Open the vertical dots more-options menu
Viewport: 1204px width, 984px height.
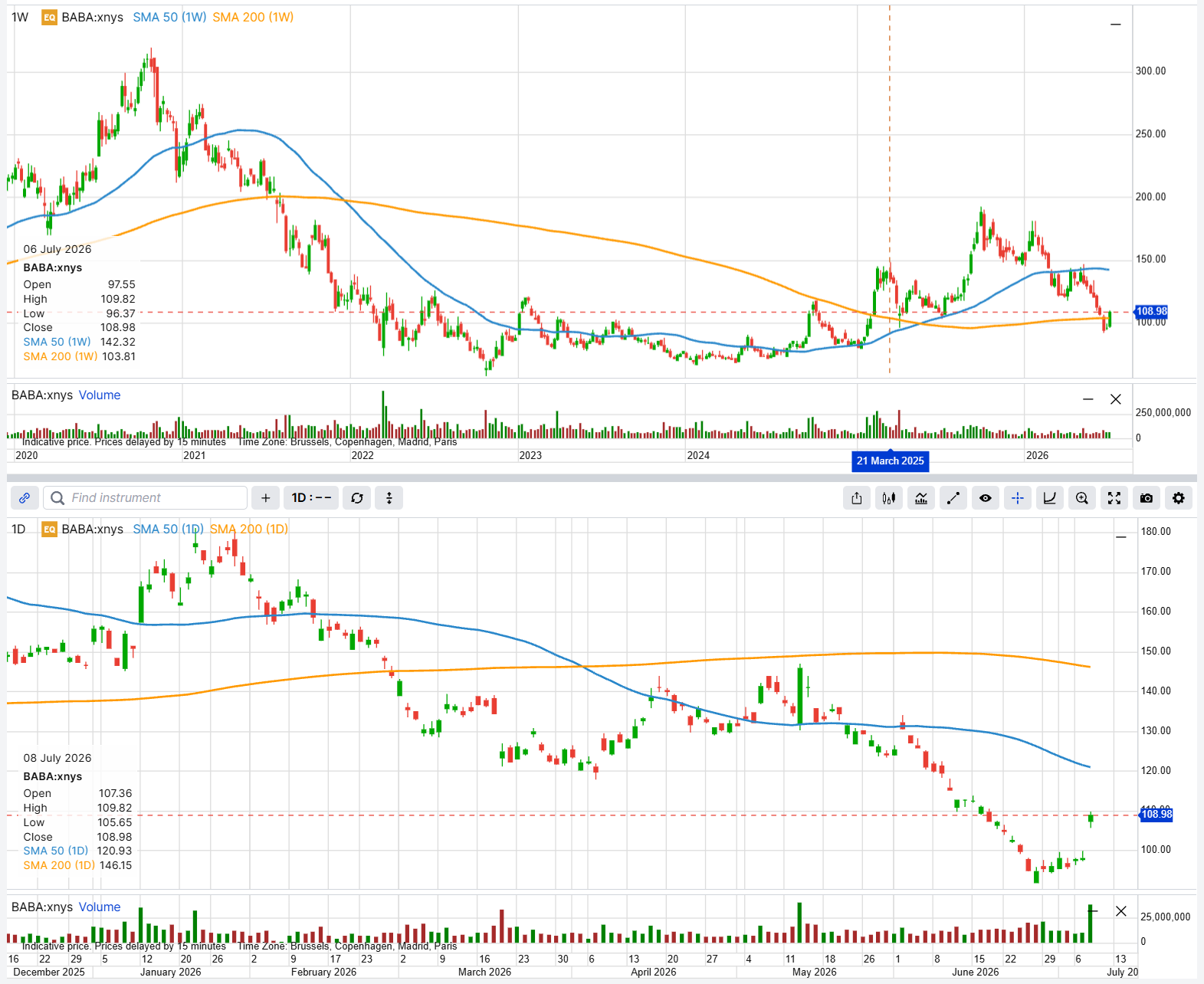pyautogui.click(x=389, y=498)
